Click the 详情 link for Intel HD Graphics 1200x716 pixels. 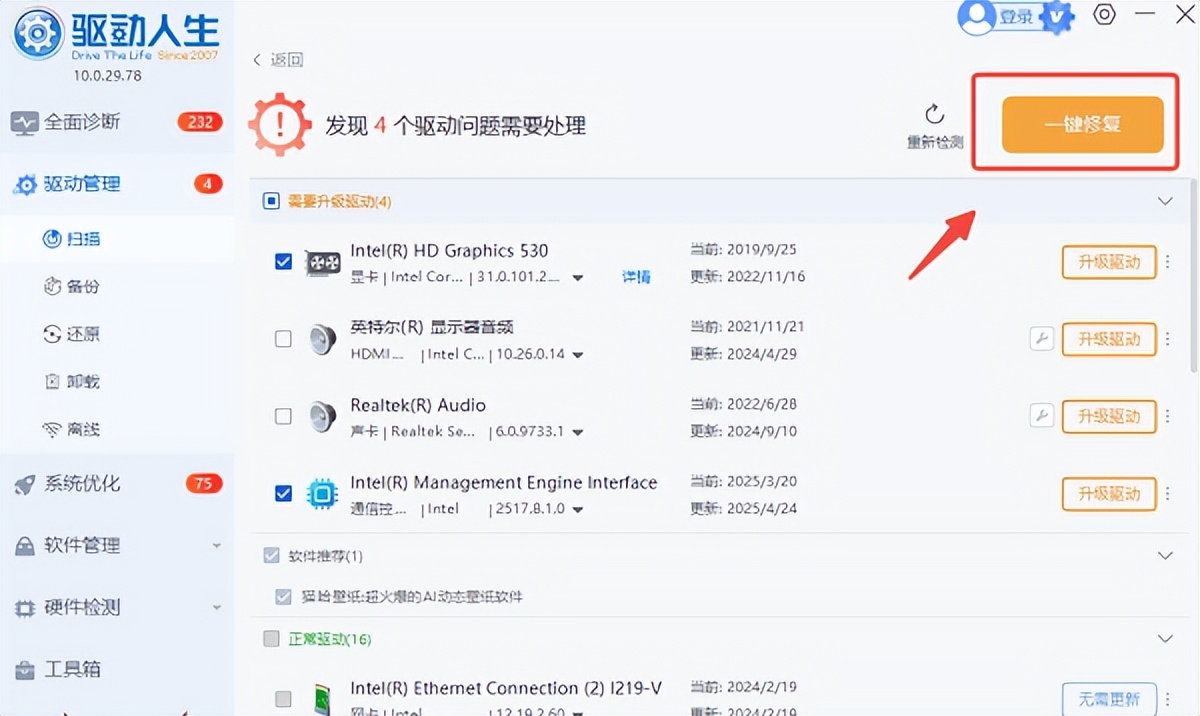coord(636,277)
